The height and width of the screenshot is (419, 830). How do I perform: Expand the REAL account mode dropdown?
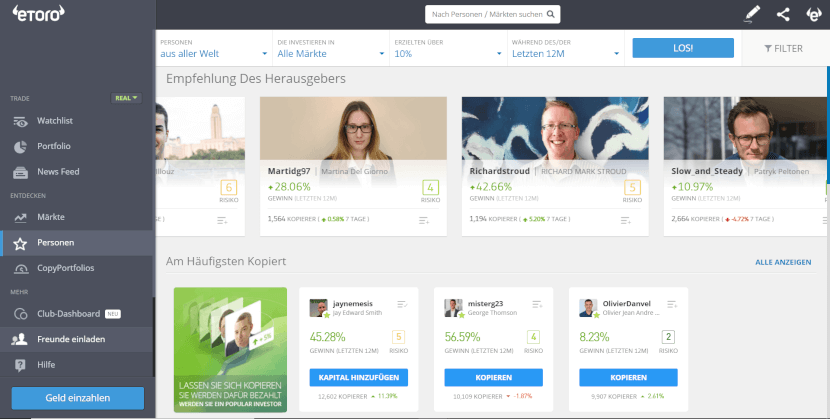pos(126,98)
